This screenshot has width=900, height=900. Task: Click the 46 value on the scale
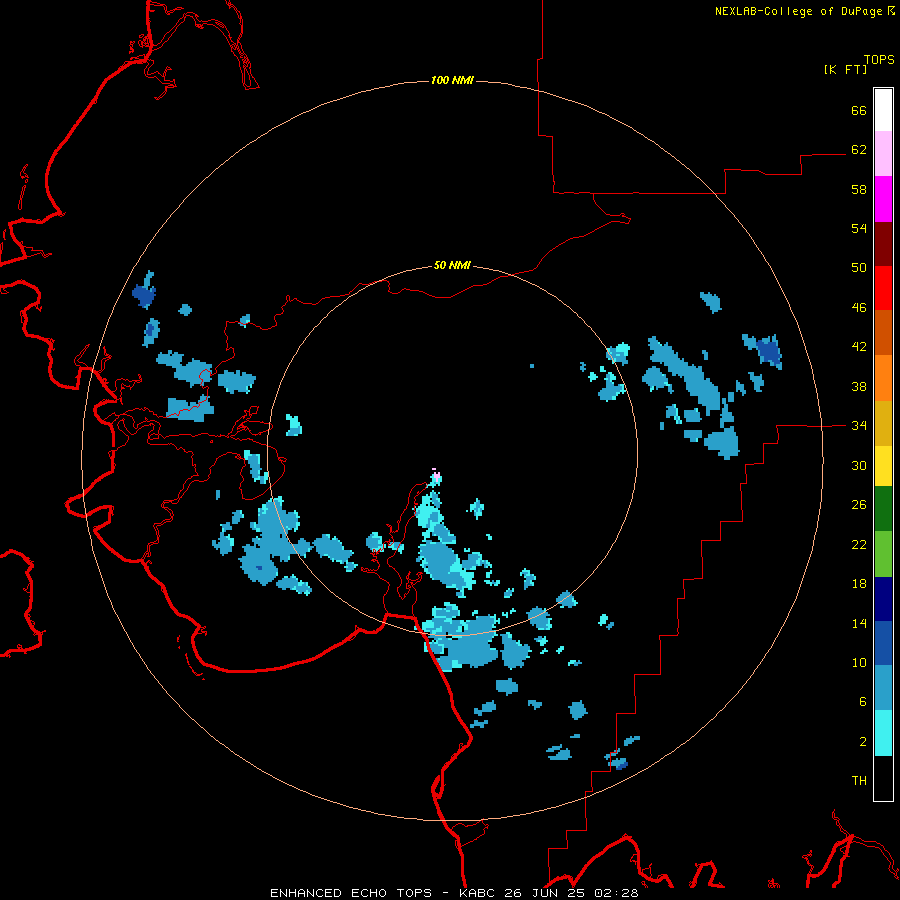click(x=859, y=308)
